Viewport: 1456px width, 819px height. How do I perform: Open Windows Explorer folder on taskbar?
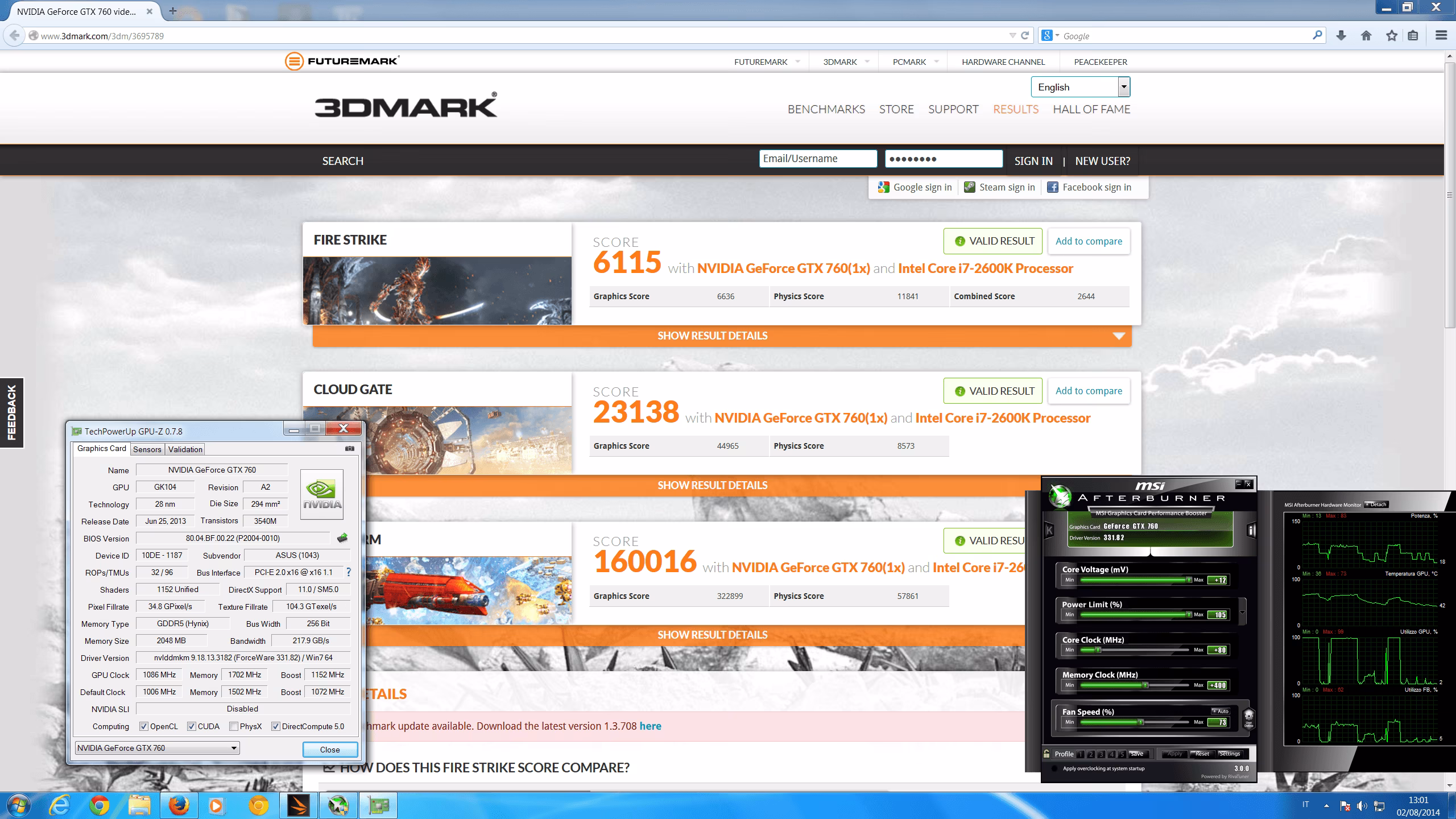(x=139, y=805)
